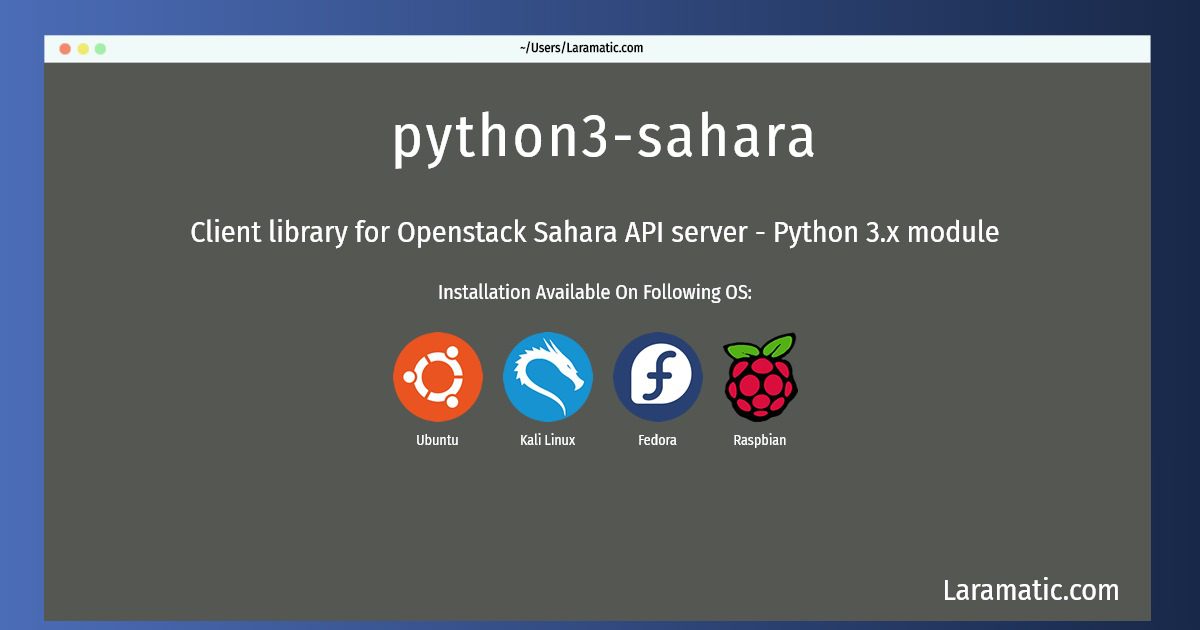Minimize the window with the yellow button
Image resolution: width=1200 pixels, height=630 pixels.
tap(83, 48)
